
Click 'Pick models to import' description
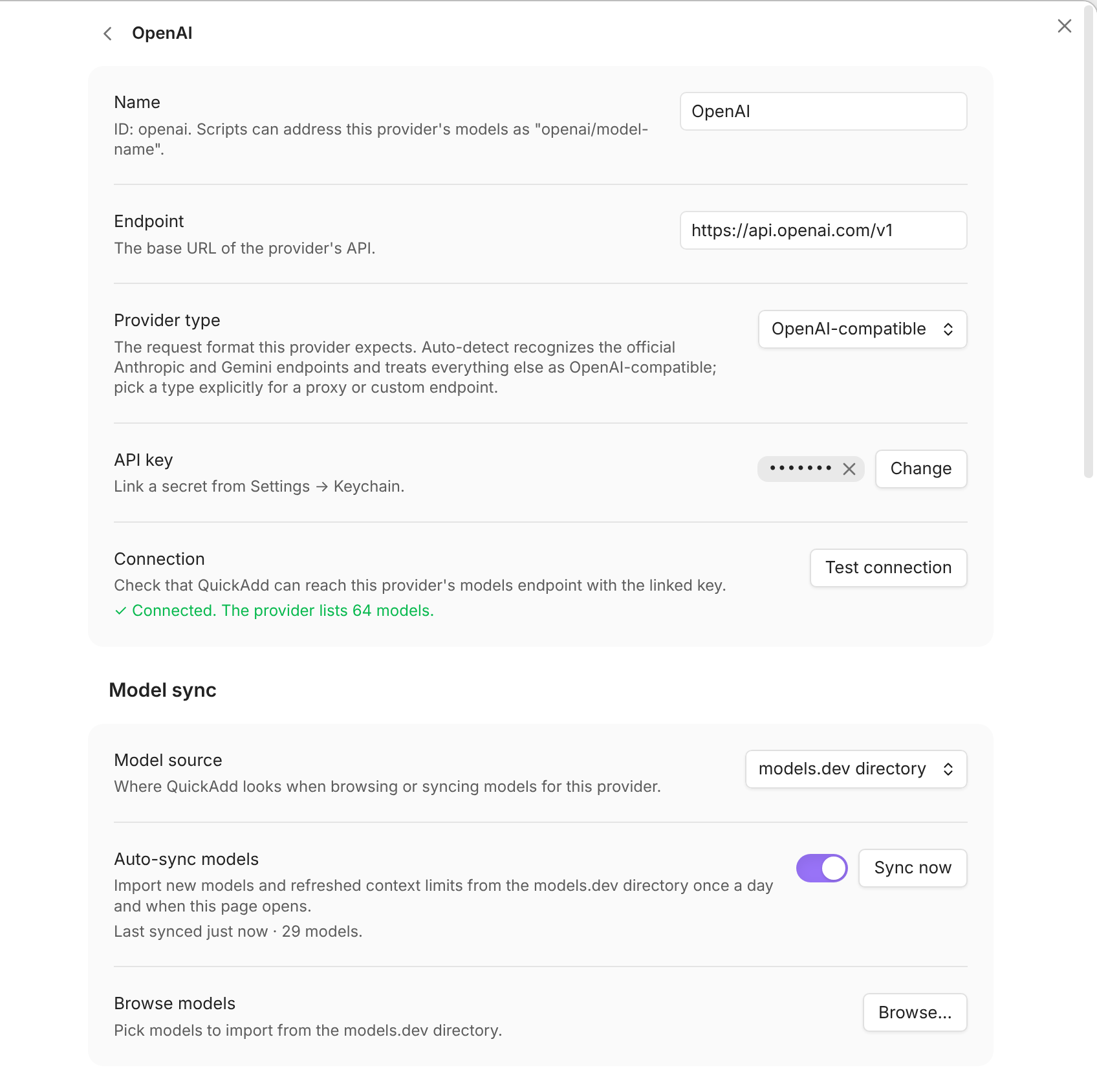(308, 1031)
